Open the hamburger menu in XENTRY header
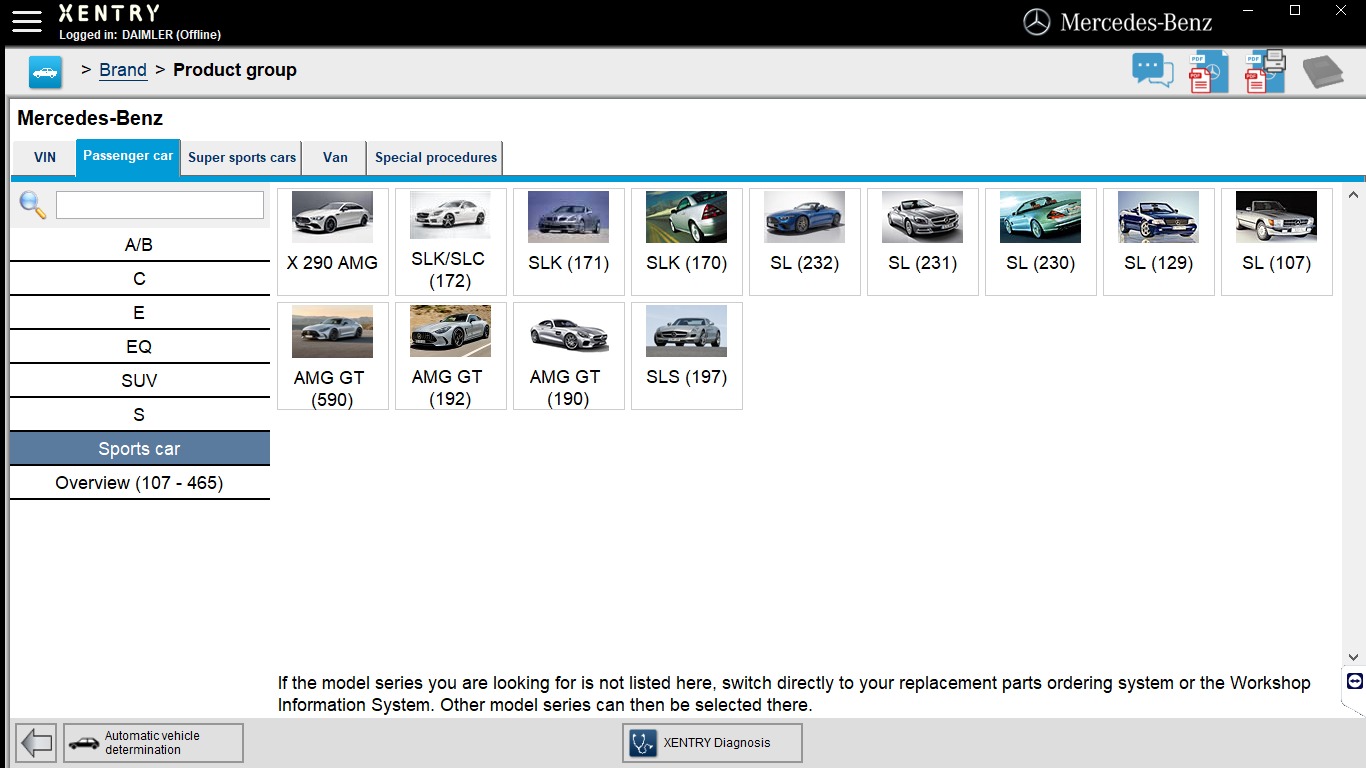The image size is (1366, 768). 27,21
